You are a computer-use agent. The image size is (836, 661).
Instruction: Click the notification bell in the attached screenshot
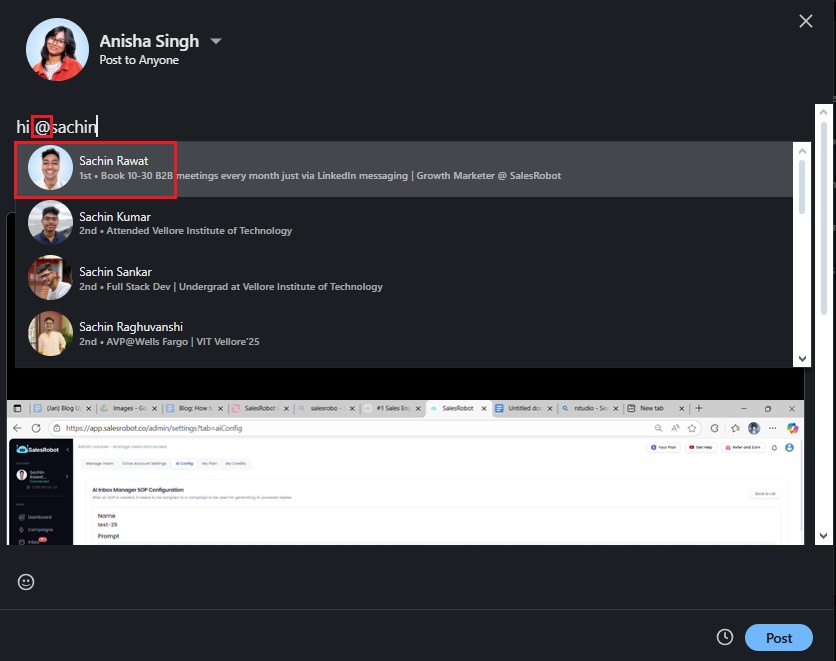(x=774, y=448)
